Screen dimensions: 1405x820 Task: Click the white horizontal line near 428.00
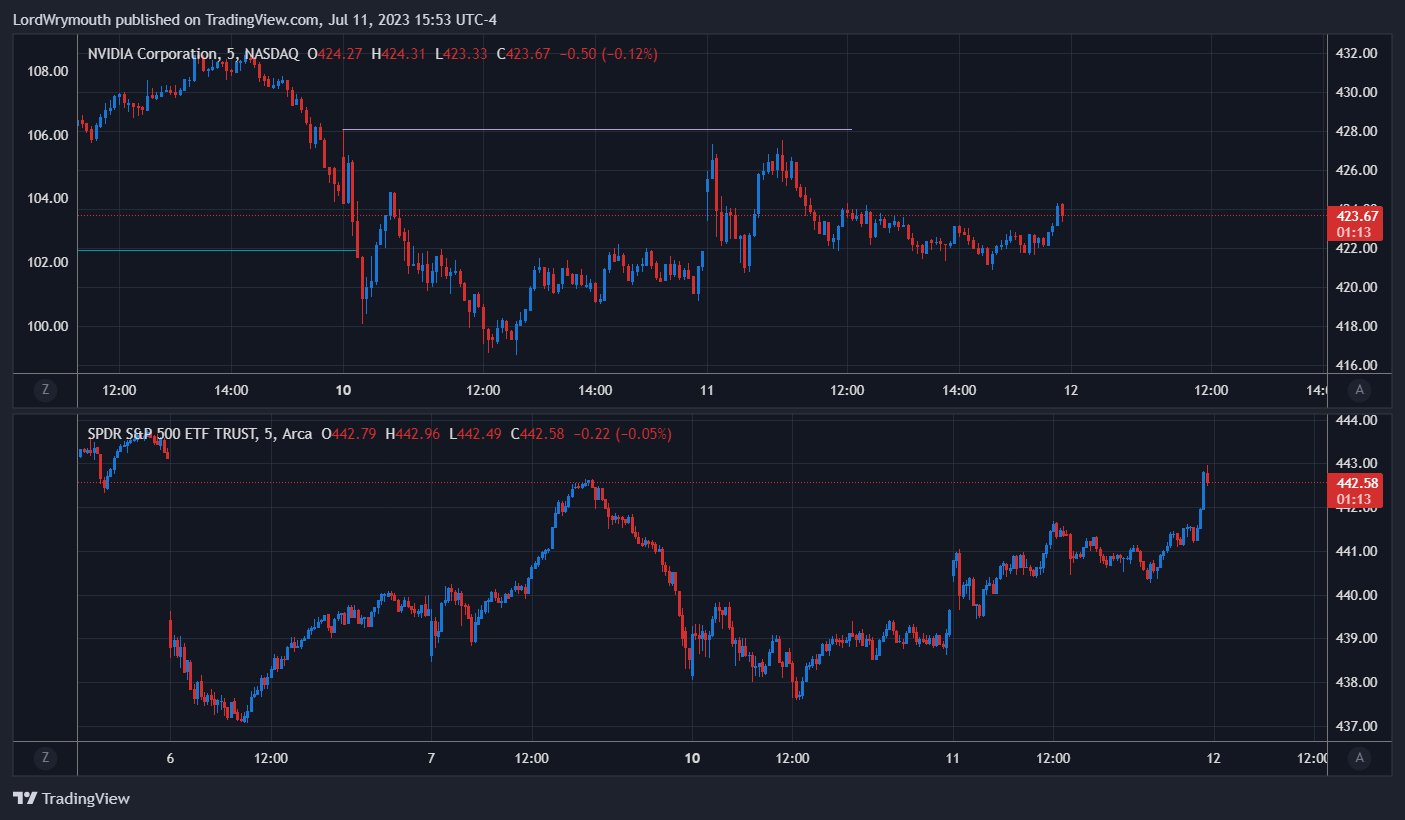click(597, 129)
